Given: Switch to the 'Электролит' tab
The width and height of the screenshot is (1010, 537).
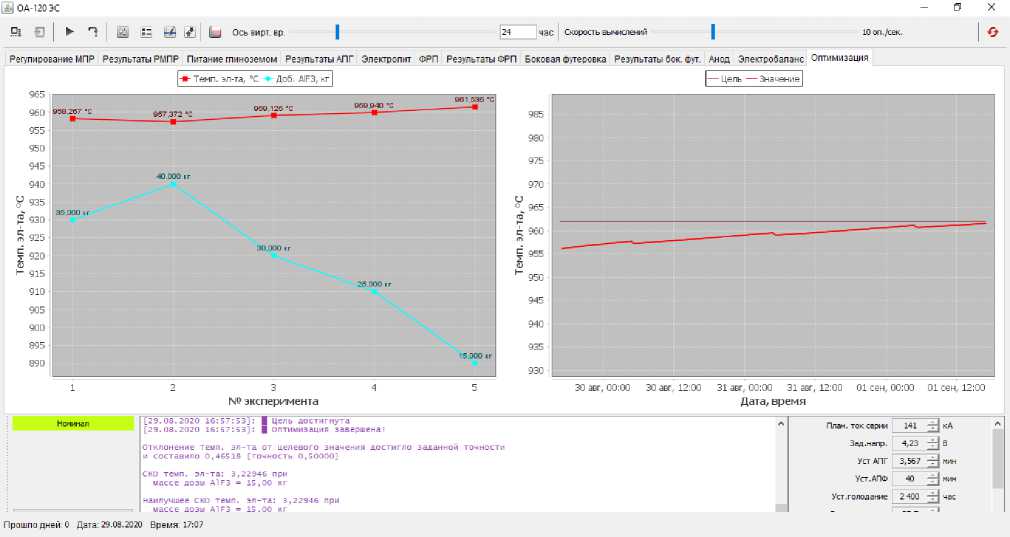Looking at the screenshot, I should pos(386,59).
